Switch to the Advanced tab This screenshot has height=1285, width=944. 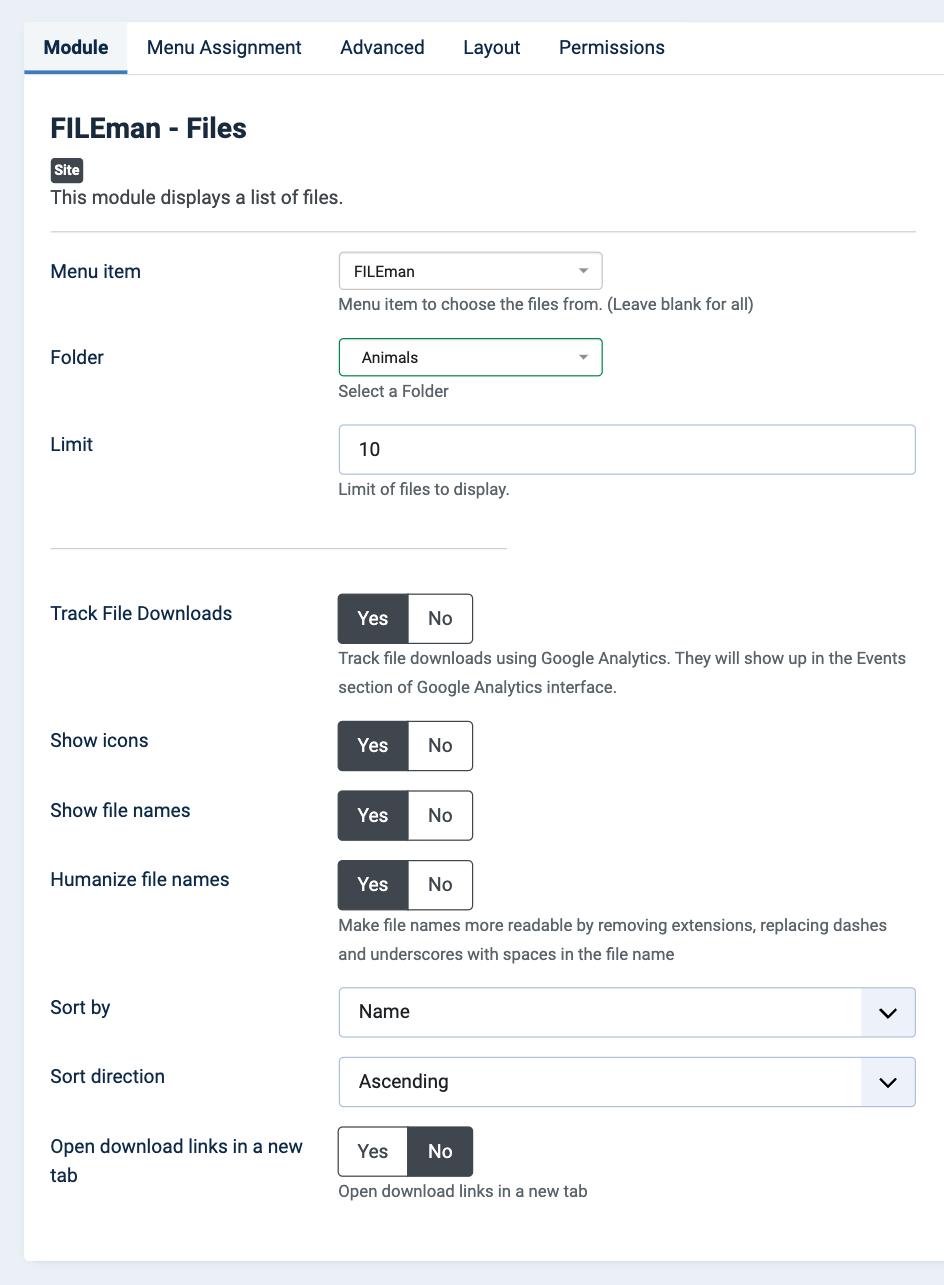click(382, 48)
